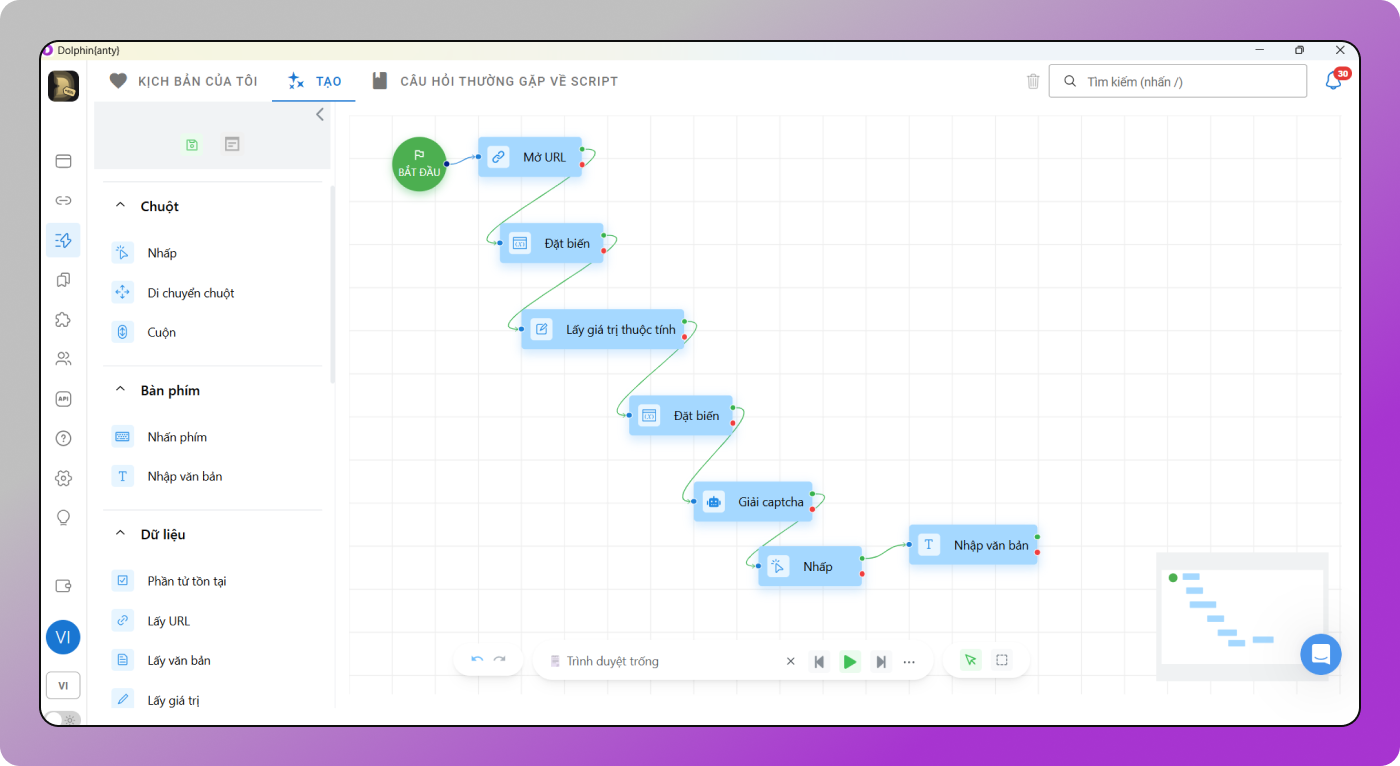Open Câu hỏi thường gặp về script tab
The height and width of the screenshot is (766, 1400).
point(495,81)
